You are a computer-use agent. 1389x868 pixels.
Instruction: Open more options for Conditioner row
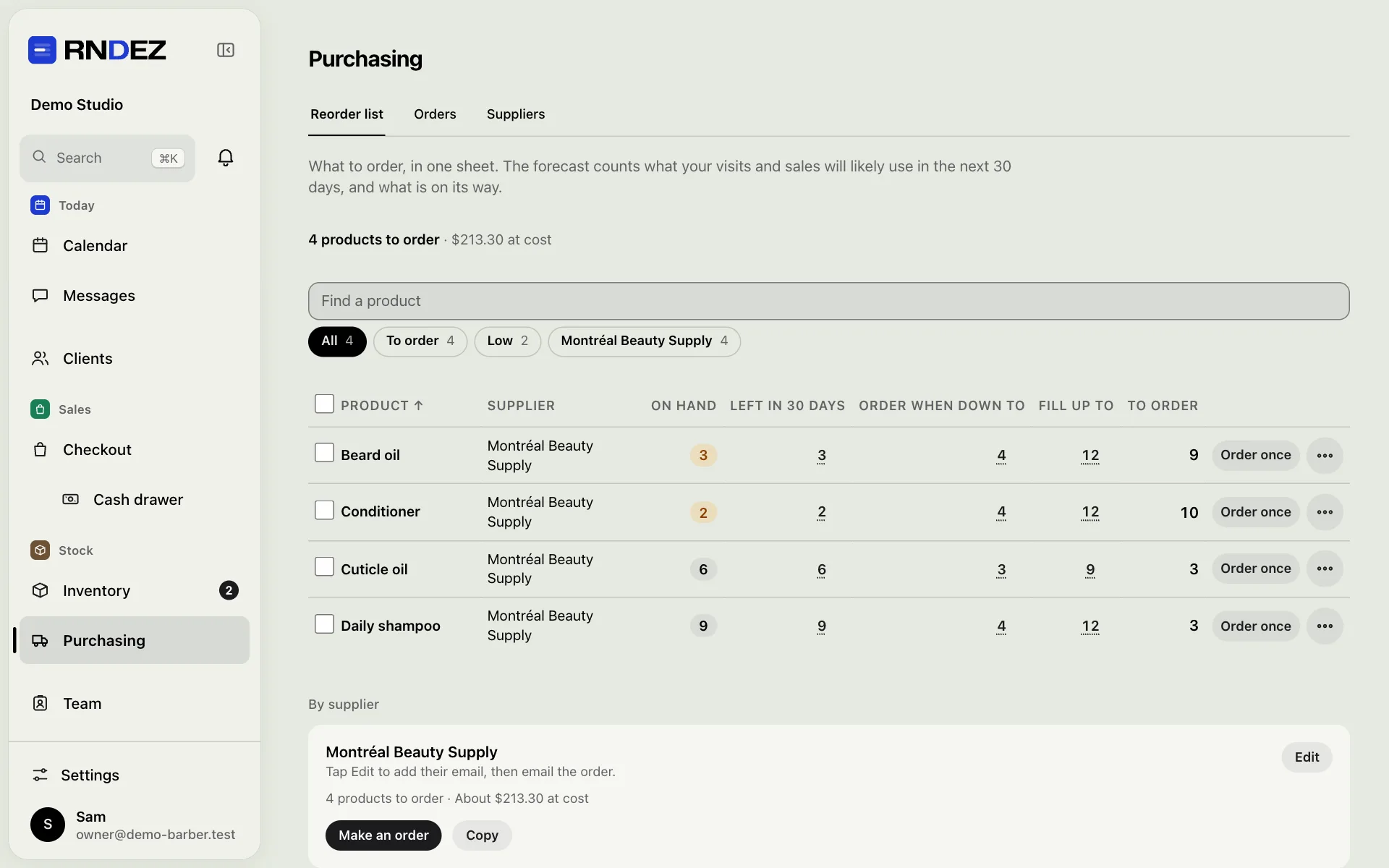point(1325,512)
